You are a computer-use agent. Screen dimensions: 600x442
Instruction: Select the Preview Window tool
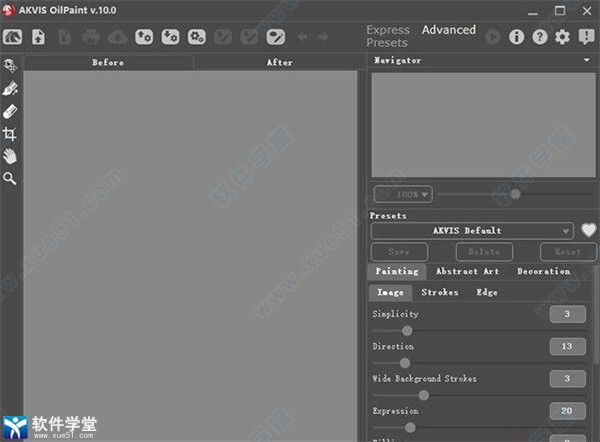[x=10, y=66]
